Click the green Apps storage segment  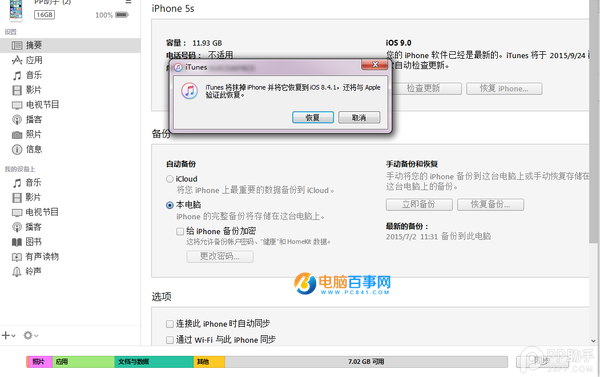tap(84, 362)
